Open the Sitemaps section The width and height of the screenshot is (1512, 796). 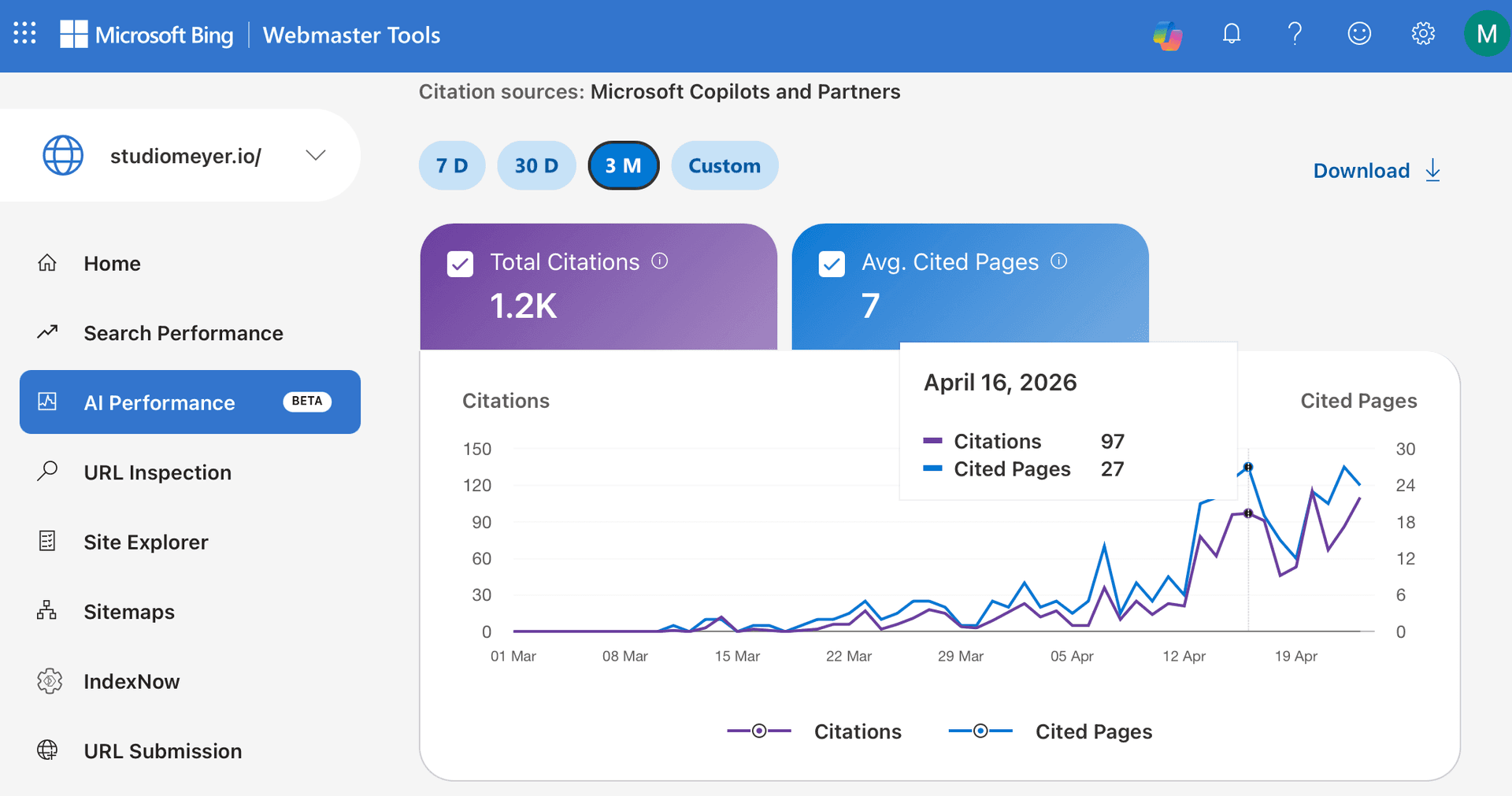pyautogui.click(x=129, y=612)
